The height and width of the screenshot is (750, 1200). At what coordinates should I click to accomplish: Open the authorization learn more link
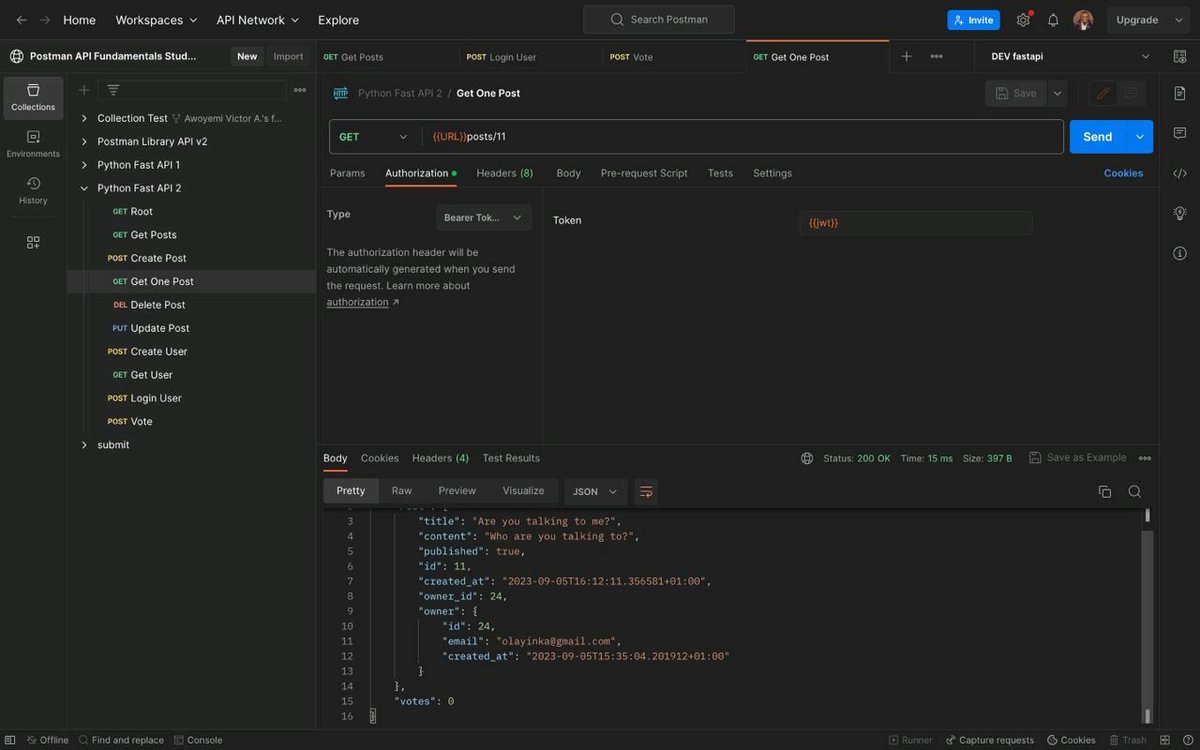point(362,302)
